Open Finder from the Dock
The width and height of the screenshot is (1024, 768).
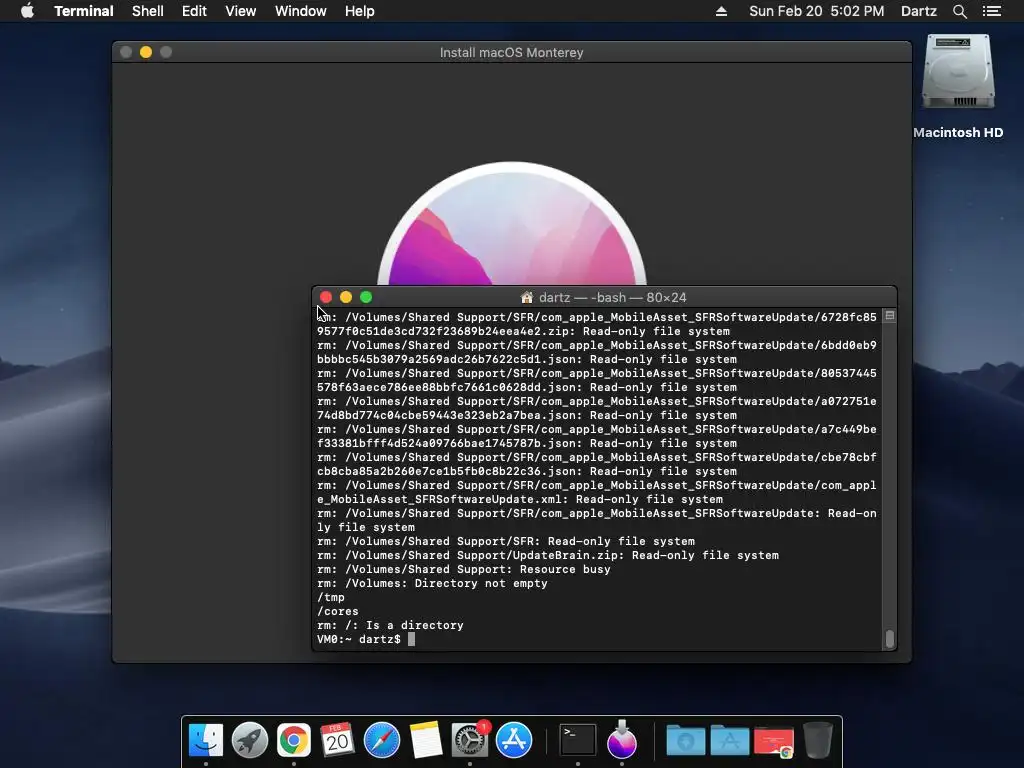[x=206, y=740]
